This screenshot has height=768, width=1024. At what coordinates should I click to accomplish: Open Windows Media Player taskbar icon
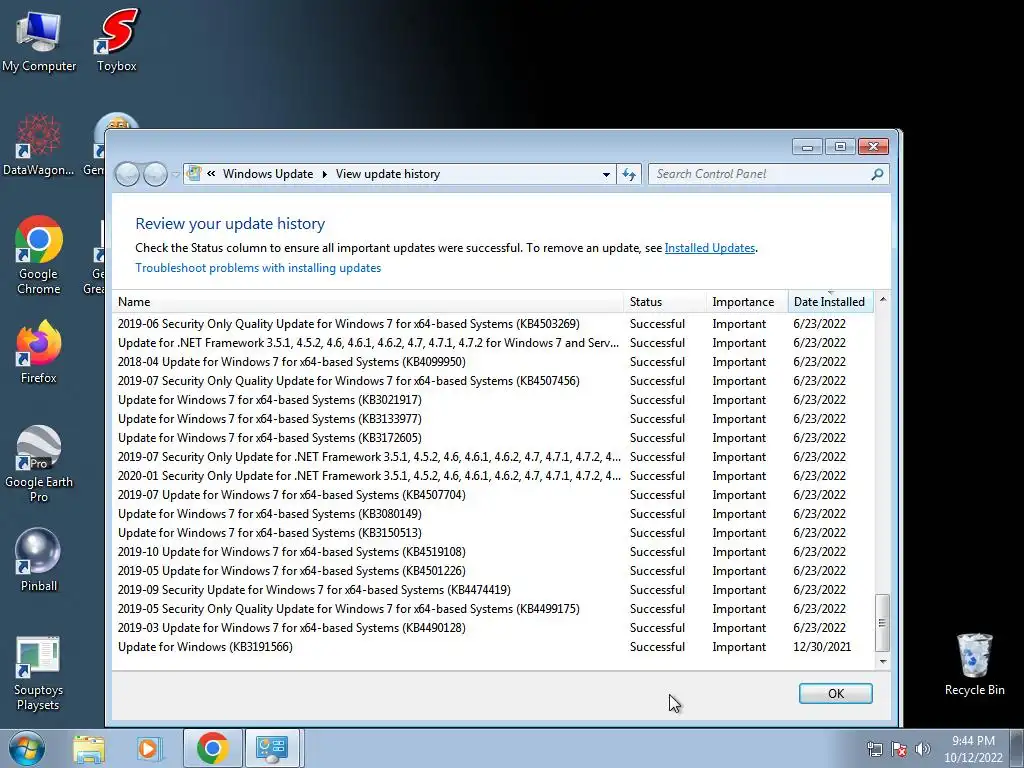coord(150,748)
